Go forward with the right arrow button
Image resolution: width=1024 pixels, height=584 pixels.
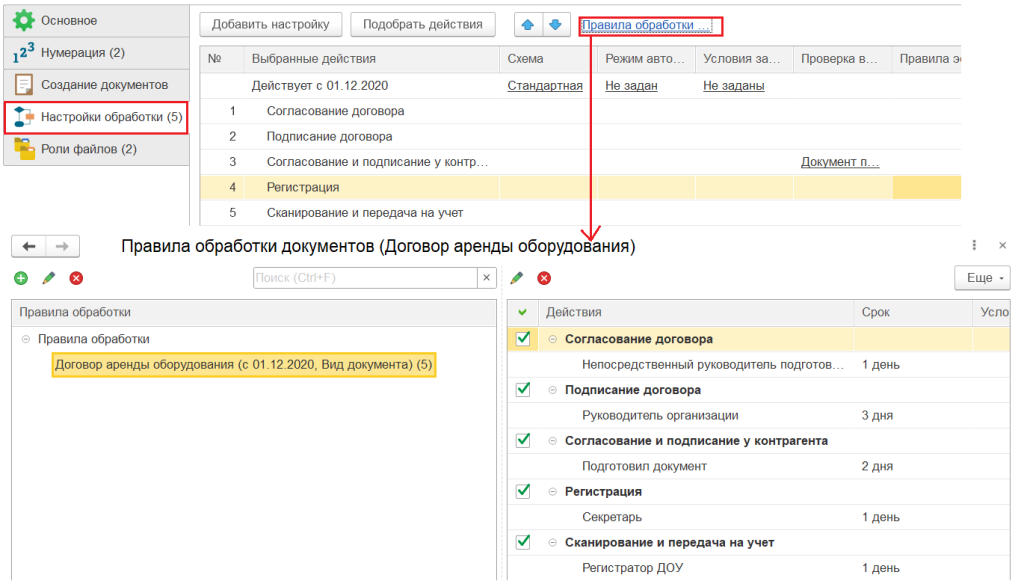(63, 246)
